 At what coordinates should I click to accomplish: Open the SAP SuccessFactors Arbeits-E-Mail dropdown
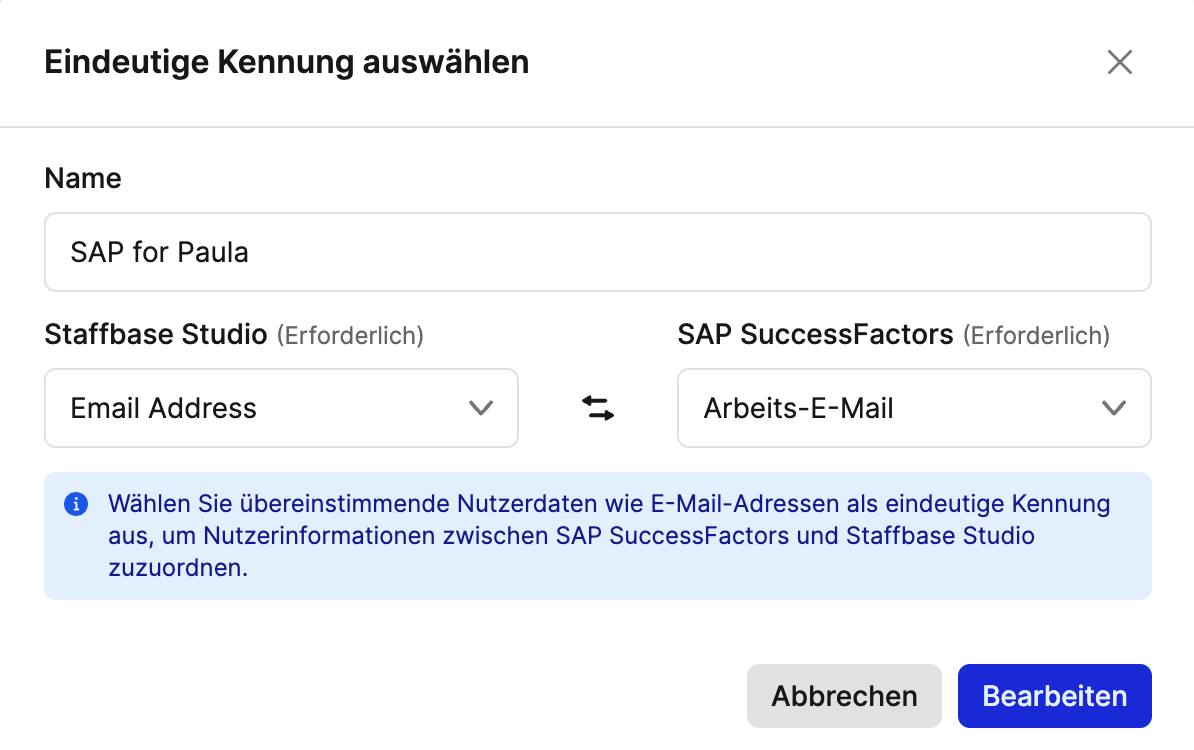point(914,408)
